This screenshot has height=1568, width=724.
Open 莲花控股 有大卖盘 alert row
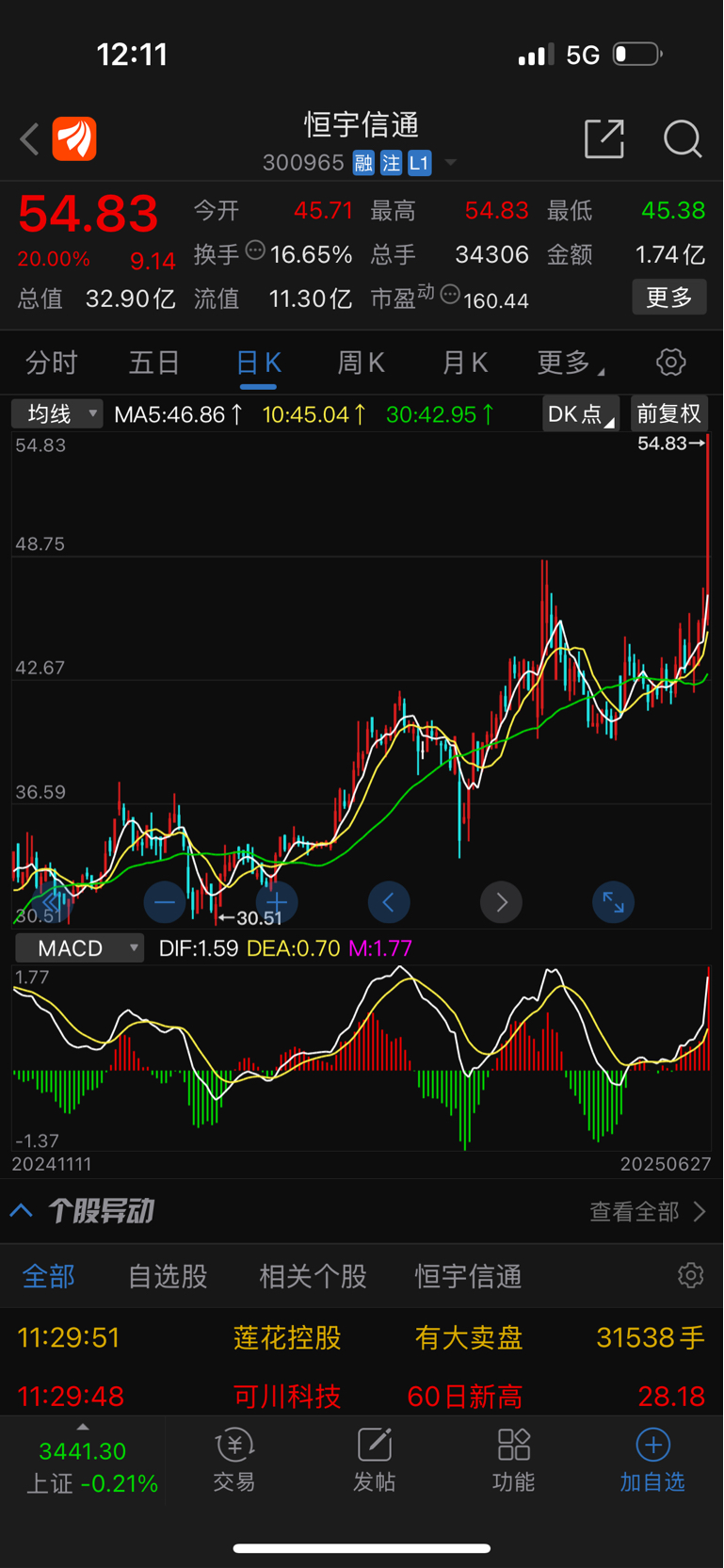[362, 1338]
